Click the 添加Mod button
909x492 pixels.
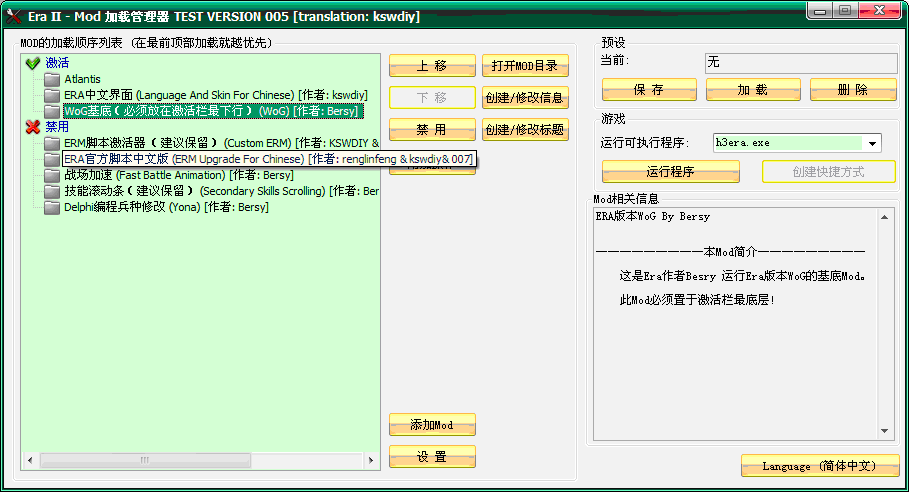[x=432, y=425]
